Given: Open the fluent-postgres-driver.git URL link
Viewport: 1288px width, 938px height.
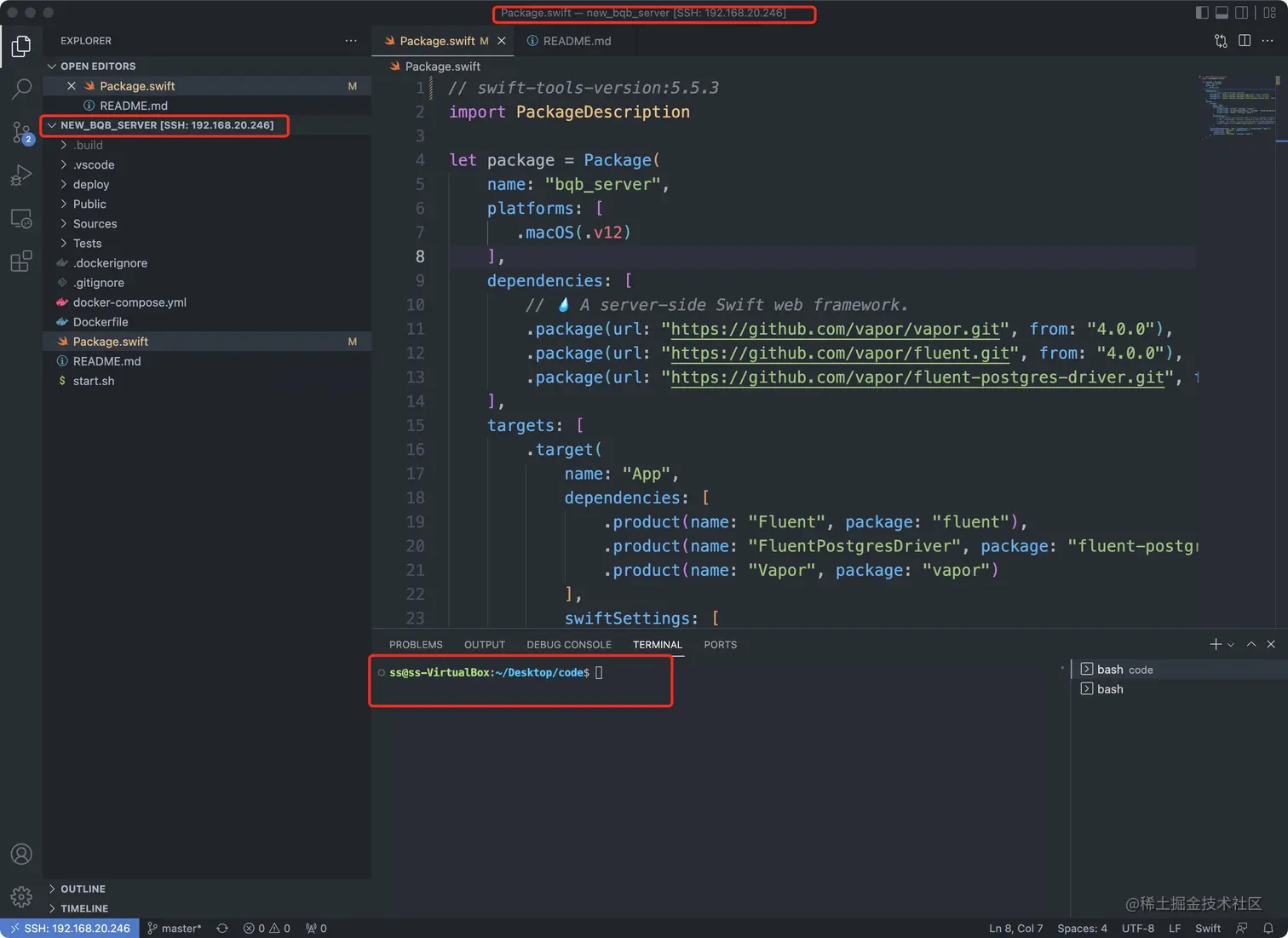Looking at the screenshot, I should click(917, 377).
